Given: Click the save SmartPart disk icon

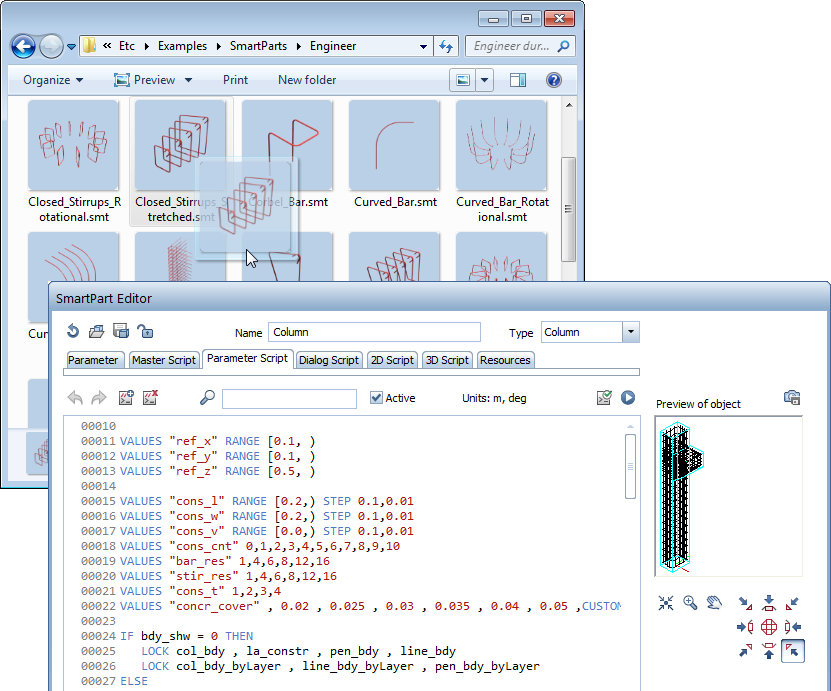Looking at the screenshot, I should 120,332.
